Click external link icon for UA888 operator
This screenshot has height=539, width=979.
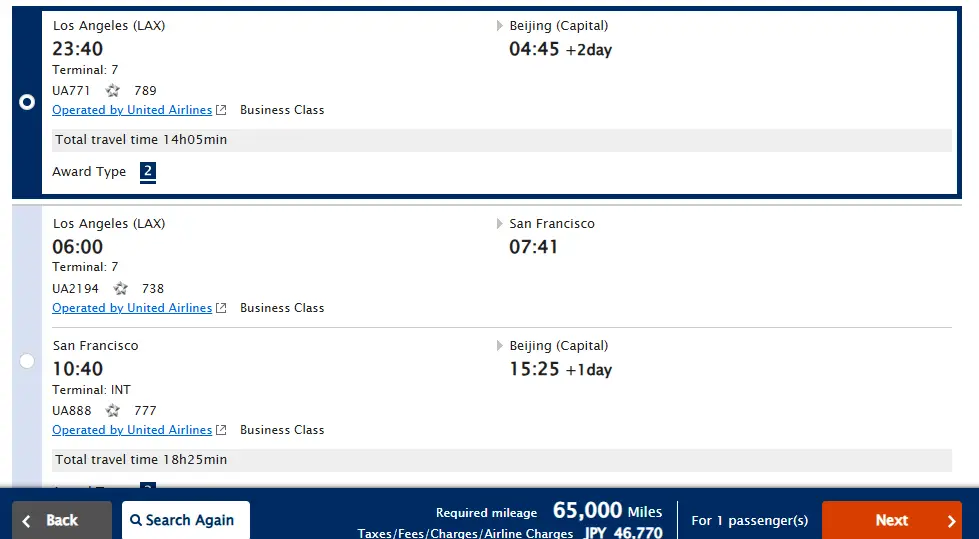[221, 430]
